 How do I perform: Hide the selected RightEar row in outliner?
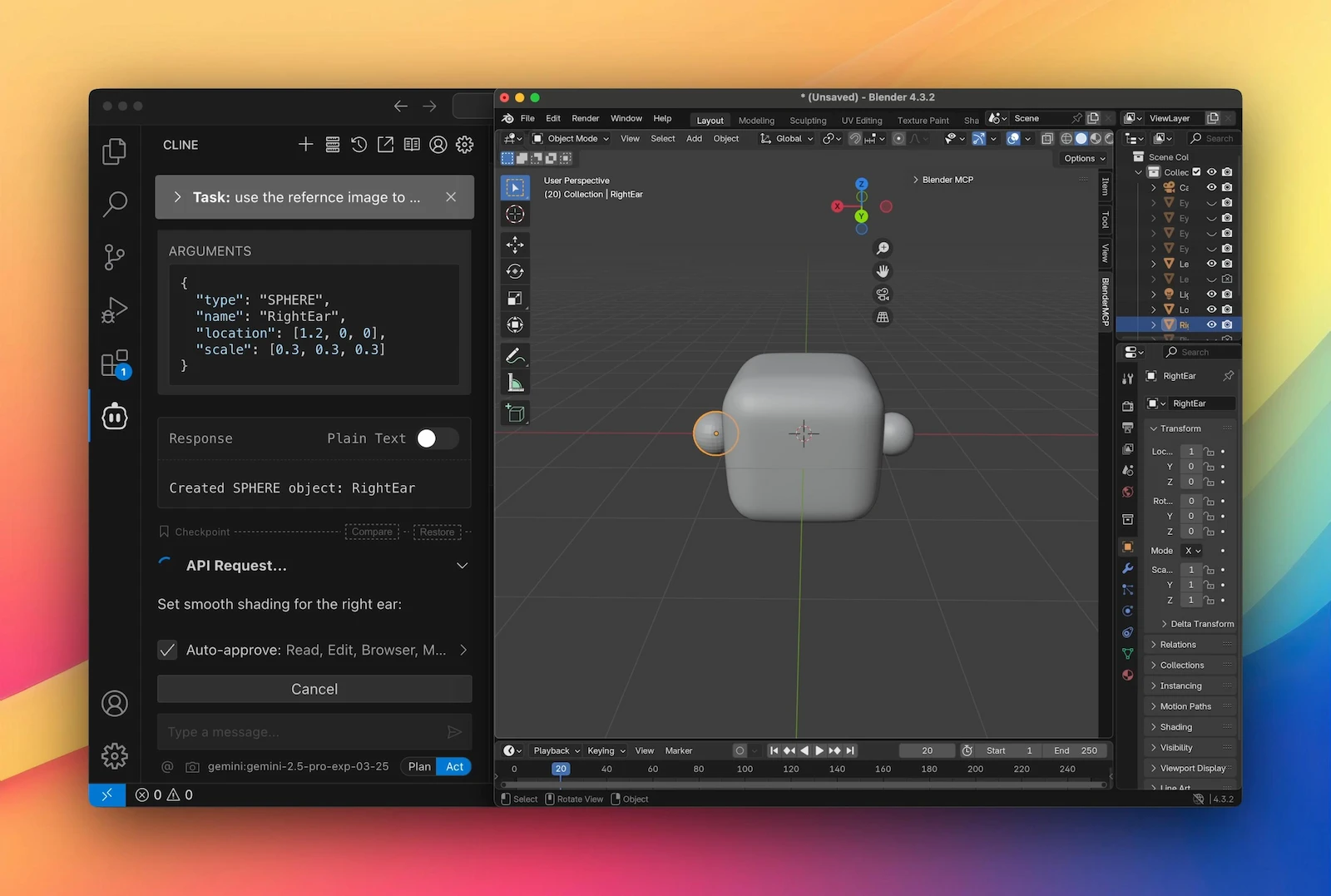coord(1211,324)
